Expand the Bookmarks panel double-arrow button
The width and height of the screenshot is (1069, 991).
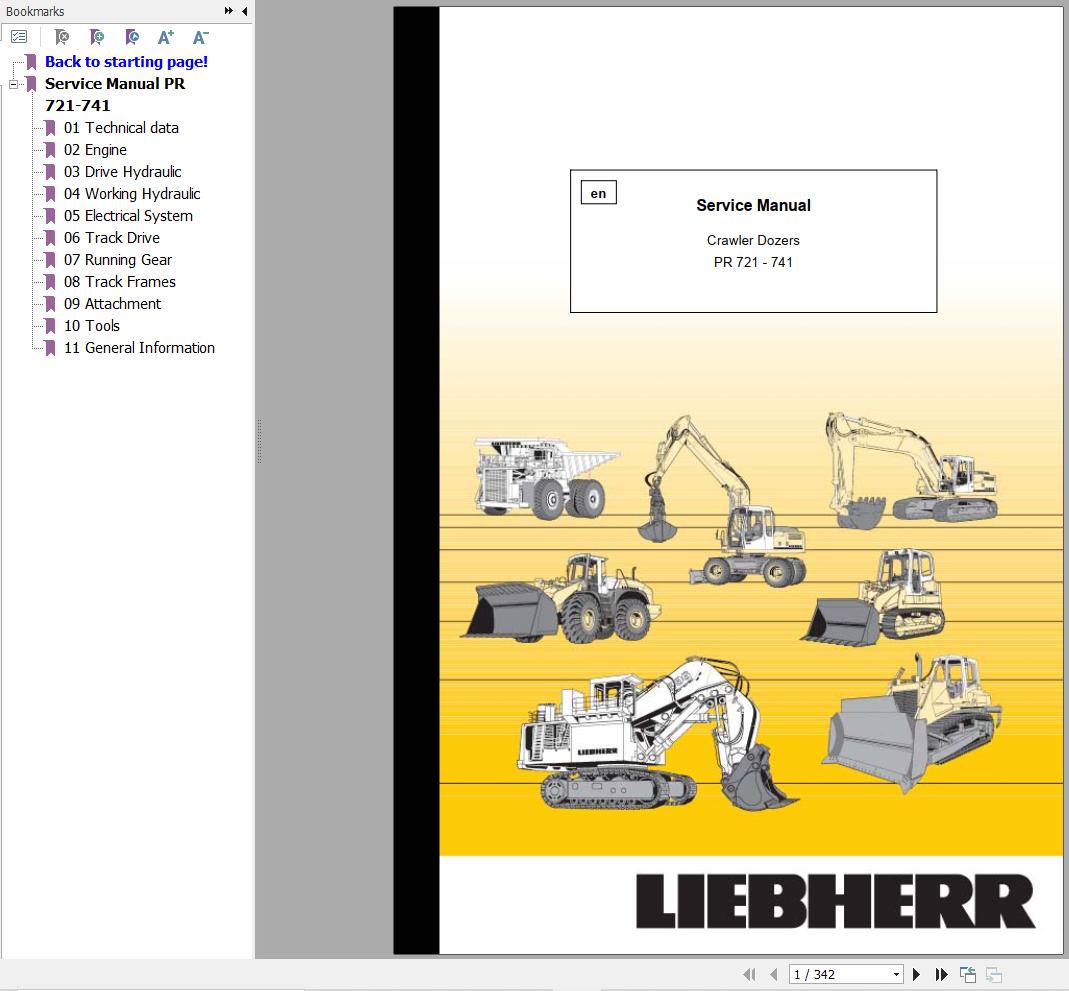coord(228,11)
